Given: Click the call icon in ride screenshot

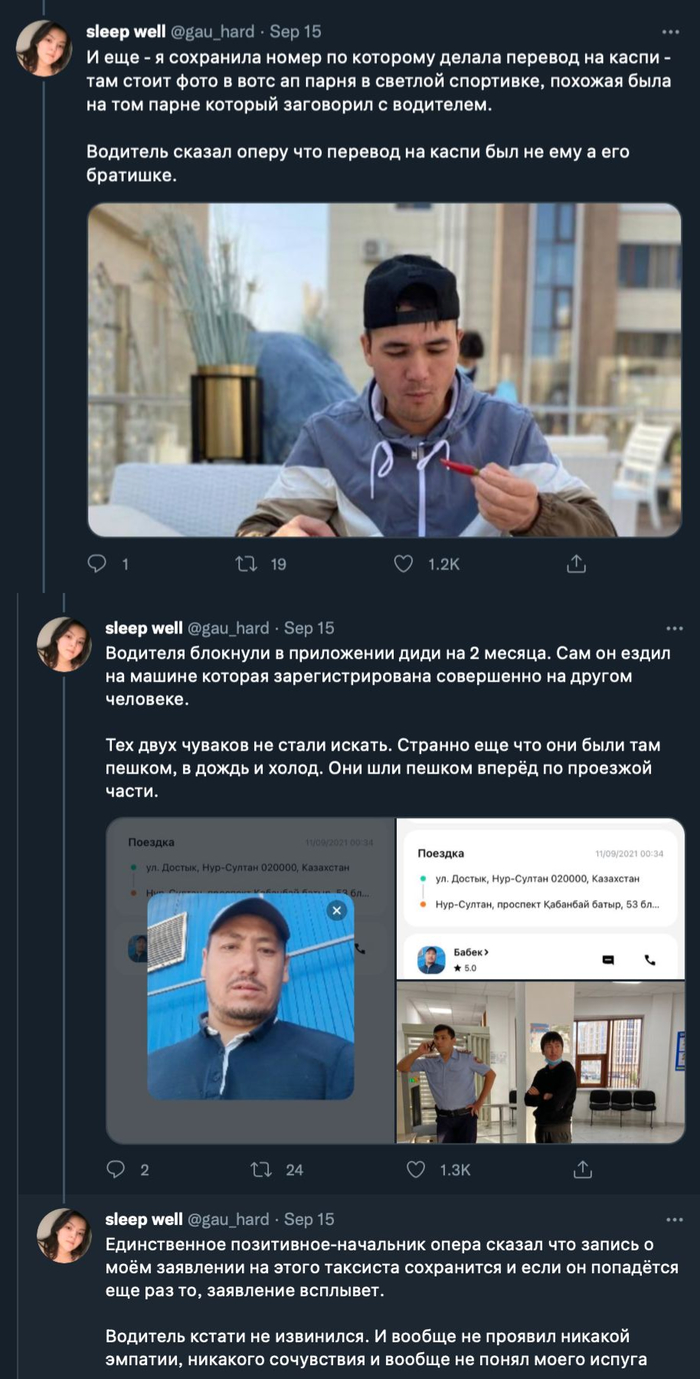Looking at the screenshot, I should [x=650, y=960].
